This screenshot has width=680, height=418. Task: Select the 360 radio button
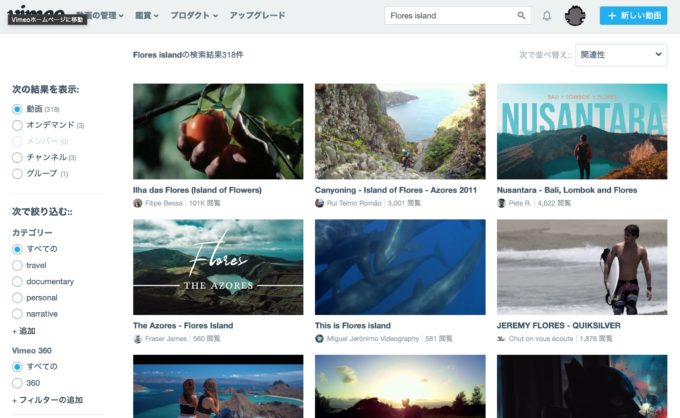click(x=17, y=383)
